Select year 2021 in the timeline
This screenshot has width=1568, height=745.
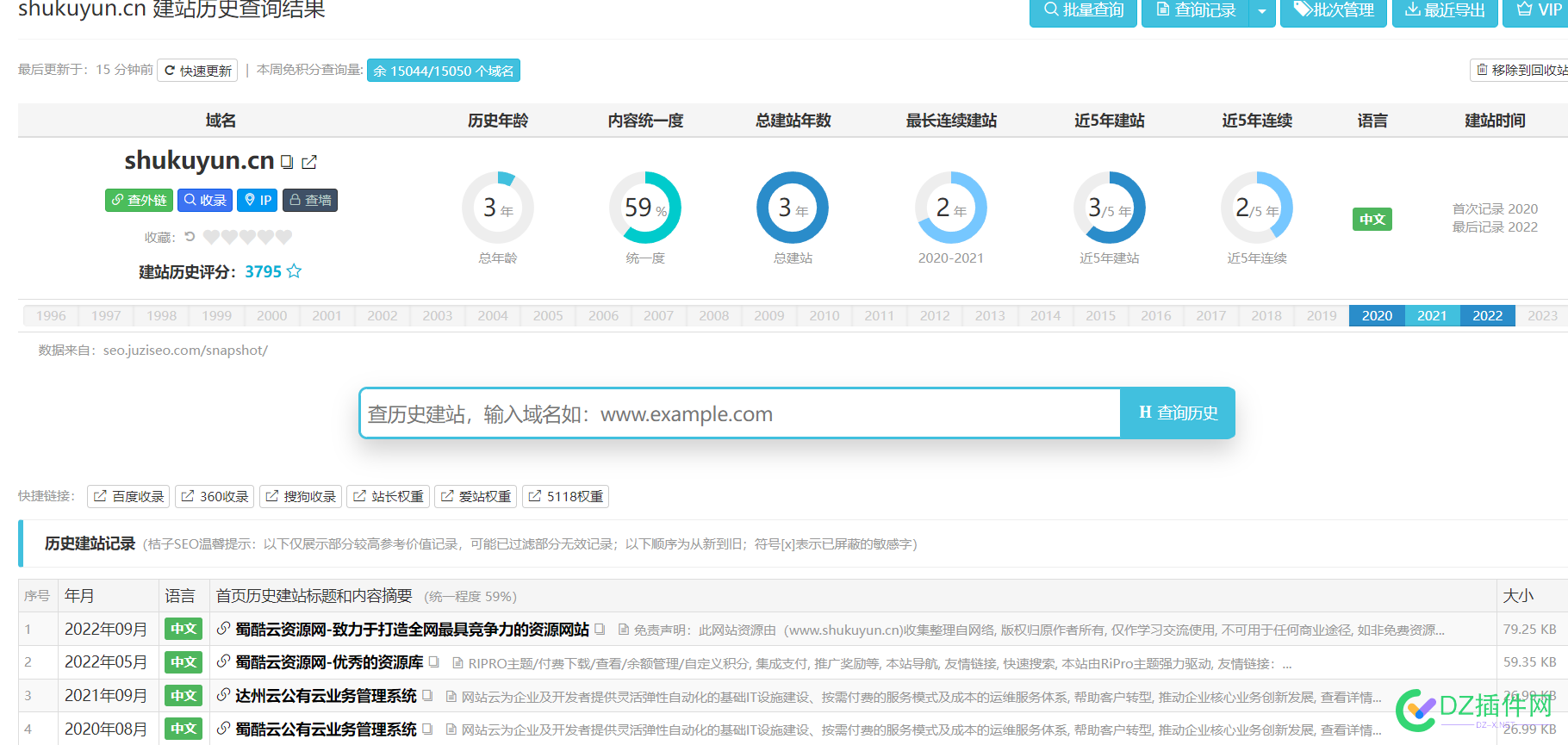(1432, 316)
